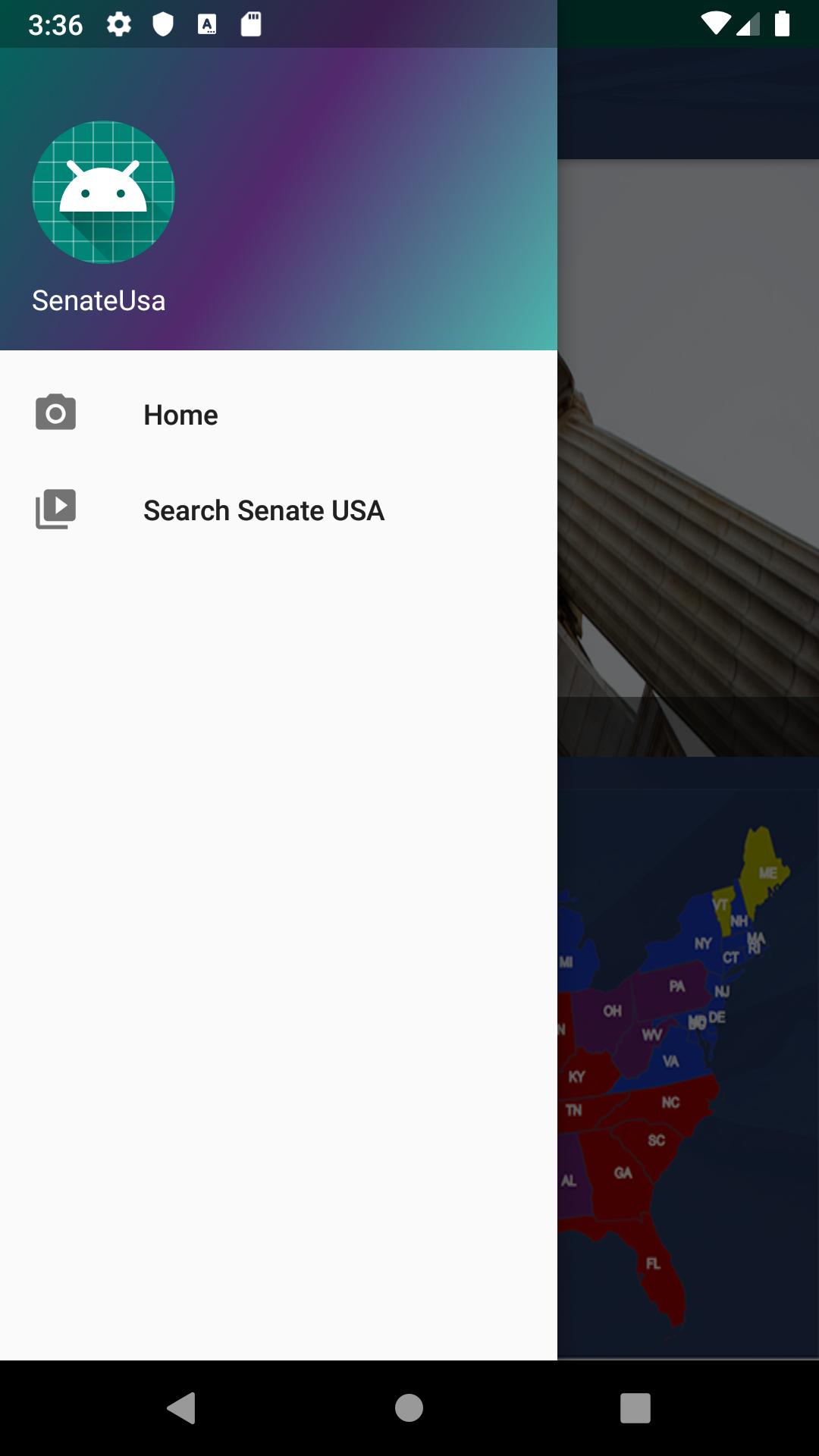Tap the recent apps square button
Screen dimensions: 819x1456
click(x=635, y=1408)
